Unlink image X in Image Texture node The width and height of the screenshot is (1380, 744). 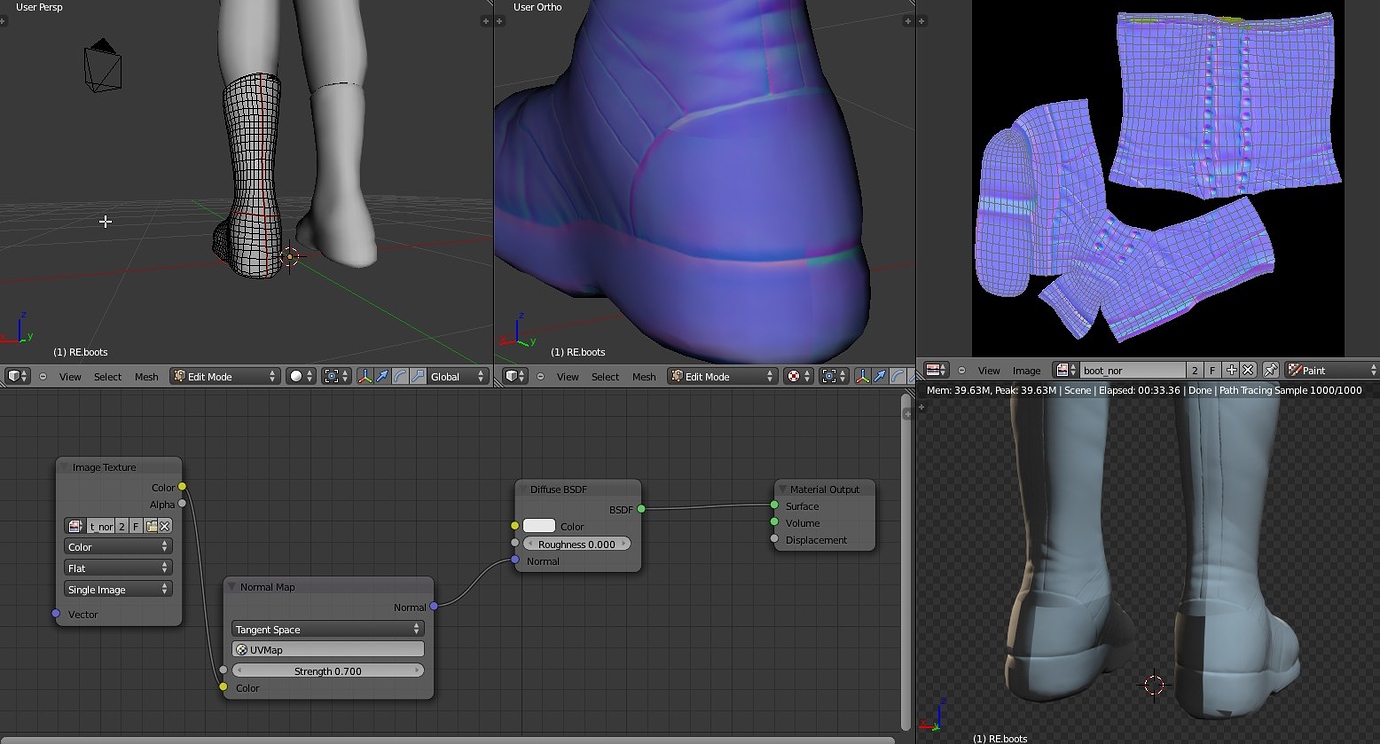point(165,526)
